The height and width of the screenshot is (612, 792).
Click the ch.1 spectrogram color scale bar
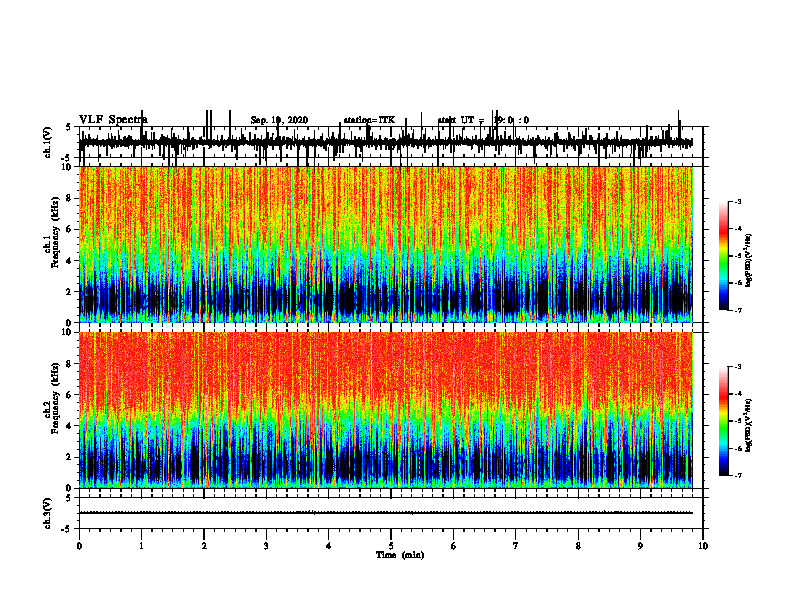click(x=723, y=256)
